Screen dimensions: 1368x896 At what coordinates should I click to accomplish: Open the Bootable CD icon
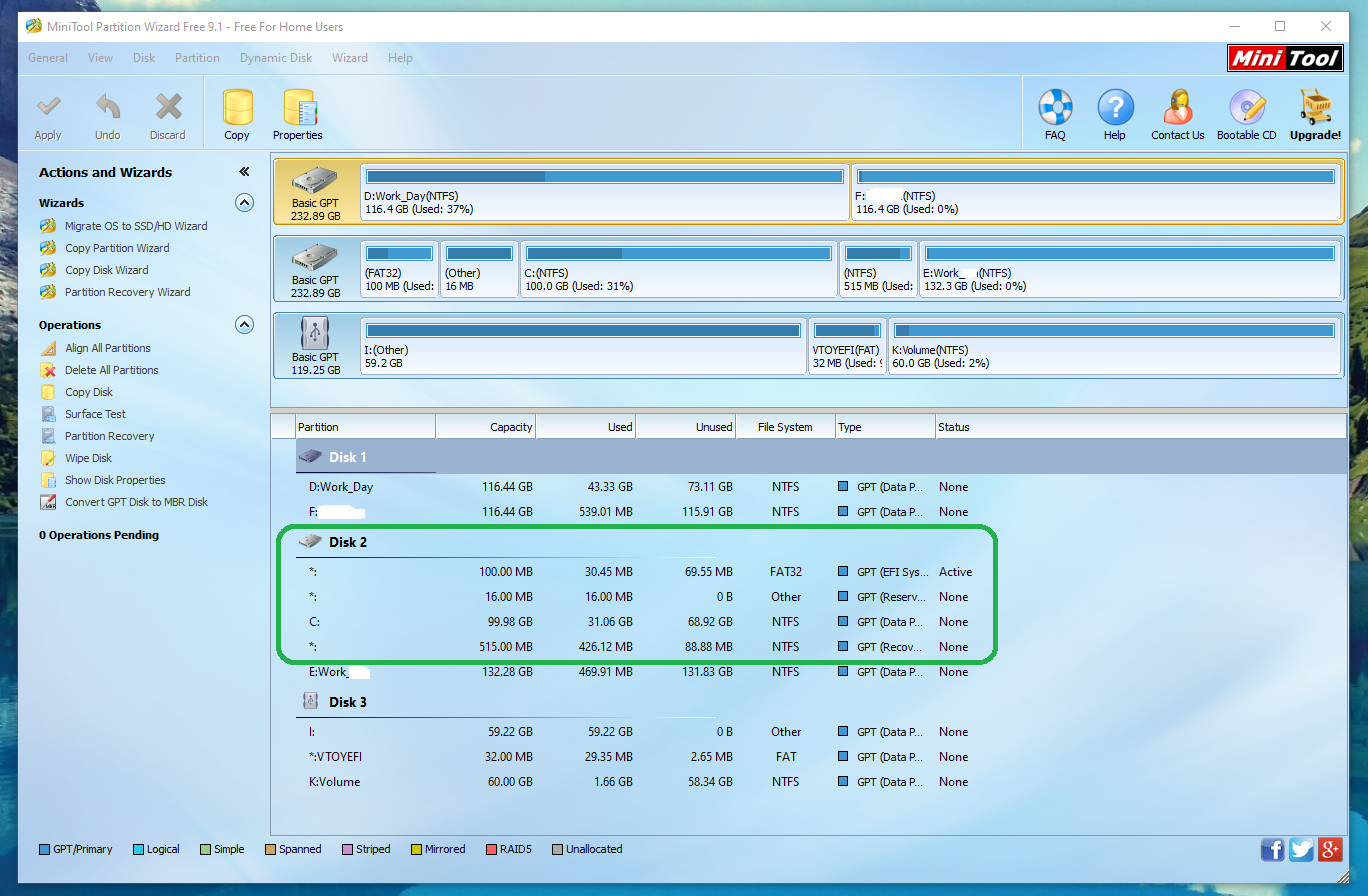1247,107
